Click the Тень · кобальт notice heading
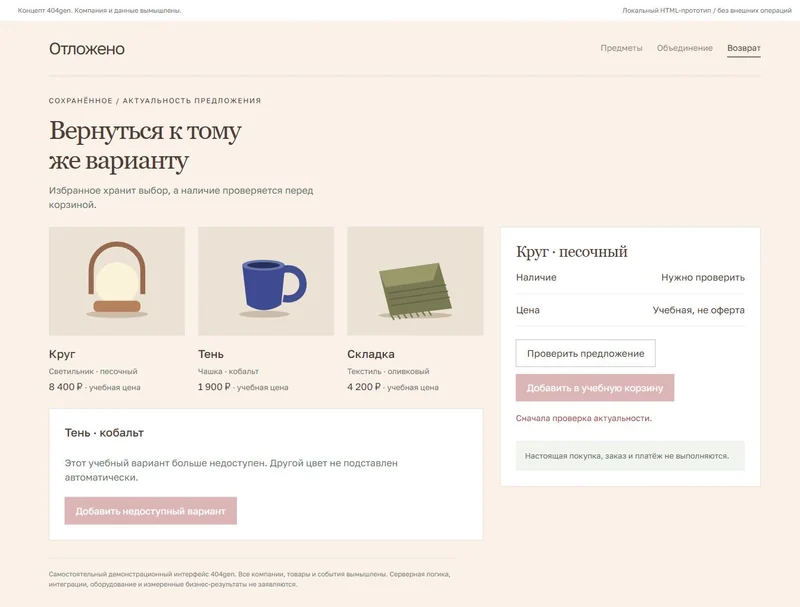Image resolution: width=800 pixels, height=607 pixels. click(x=104, y=433)
